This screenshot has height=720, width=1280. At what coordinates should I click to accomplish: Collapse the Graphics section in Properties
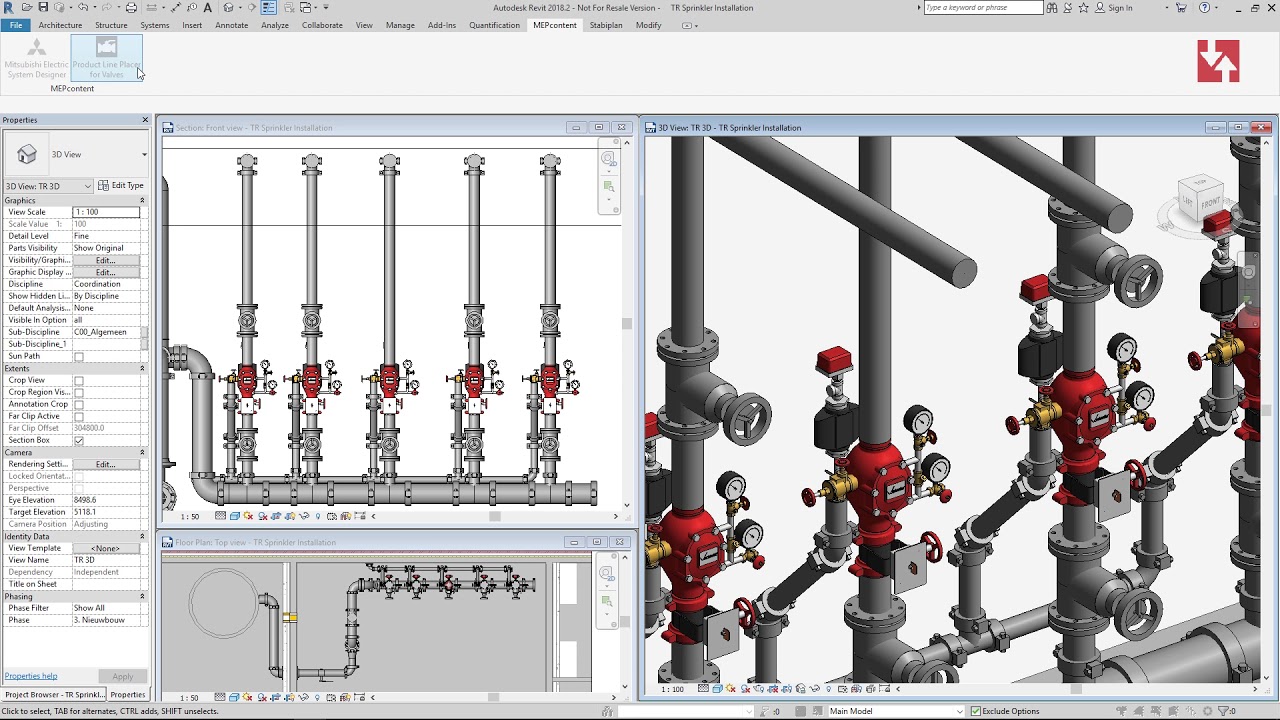pyautogui.click(x=142, y=201)
